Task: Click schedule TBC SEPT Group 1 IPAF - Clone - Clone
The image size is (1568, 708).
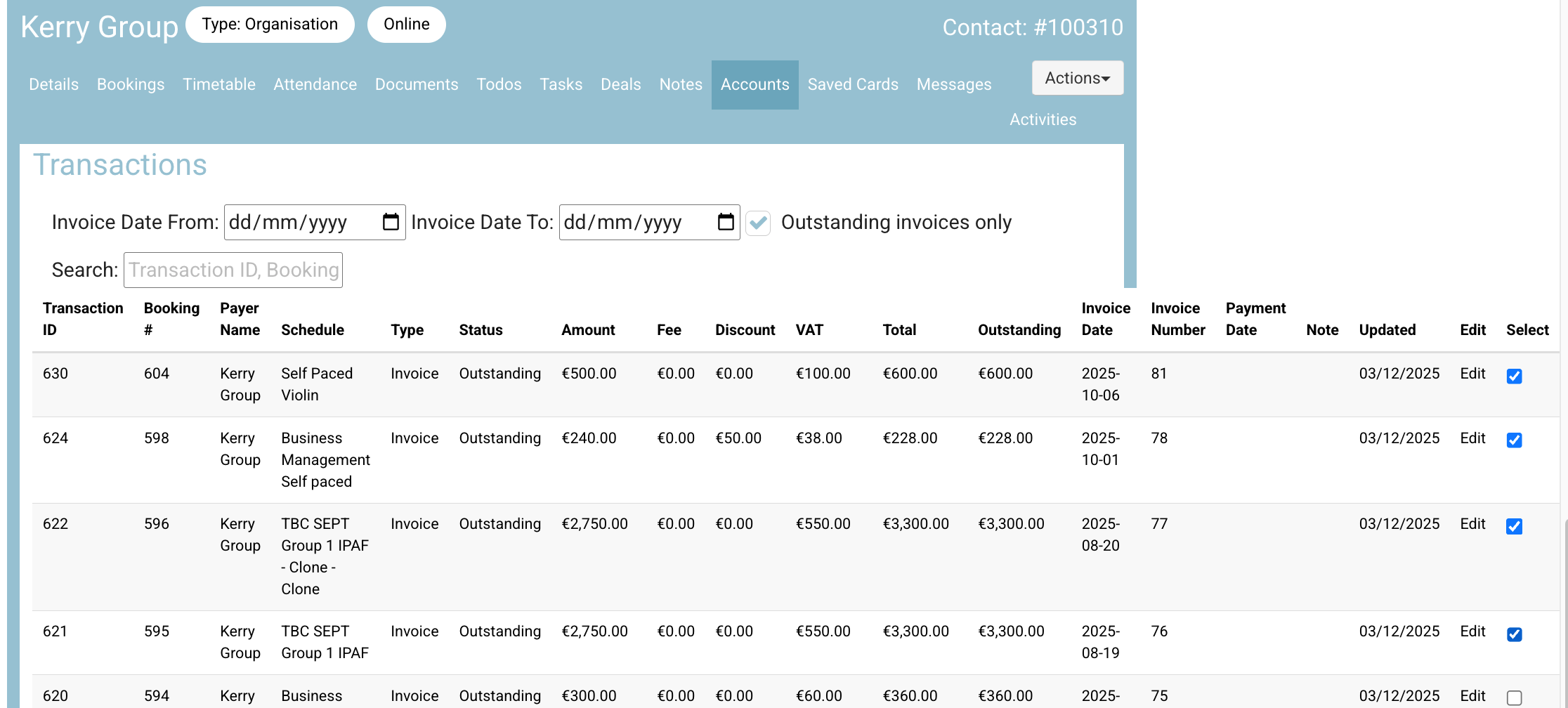Action: click(x=325, y=556)
